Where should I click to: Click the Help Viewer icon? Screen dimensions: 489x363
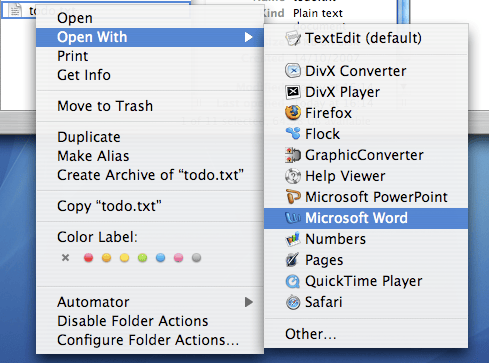293,176
